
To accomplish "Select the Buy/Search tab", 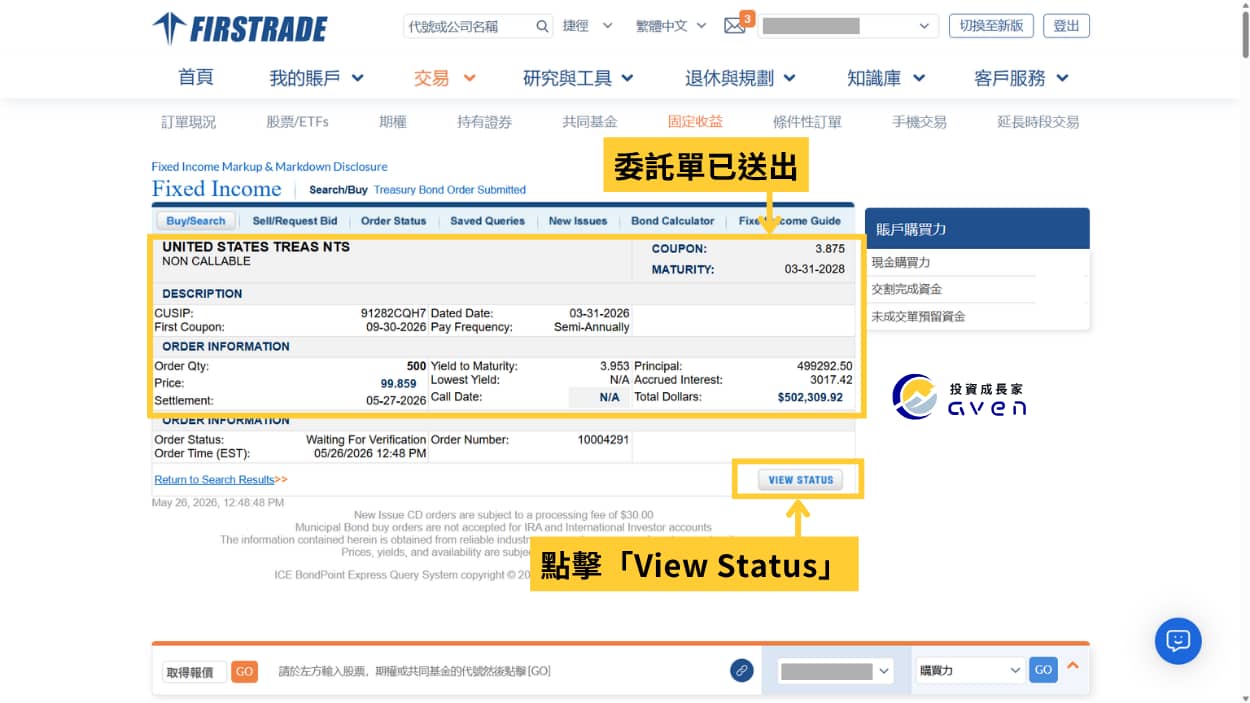I will (x=196, y=221).
